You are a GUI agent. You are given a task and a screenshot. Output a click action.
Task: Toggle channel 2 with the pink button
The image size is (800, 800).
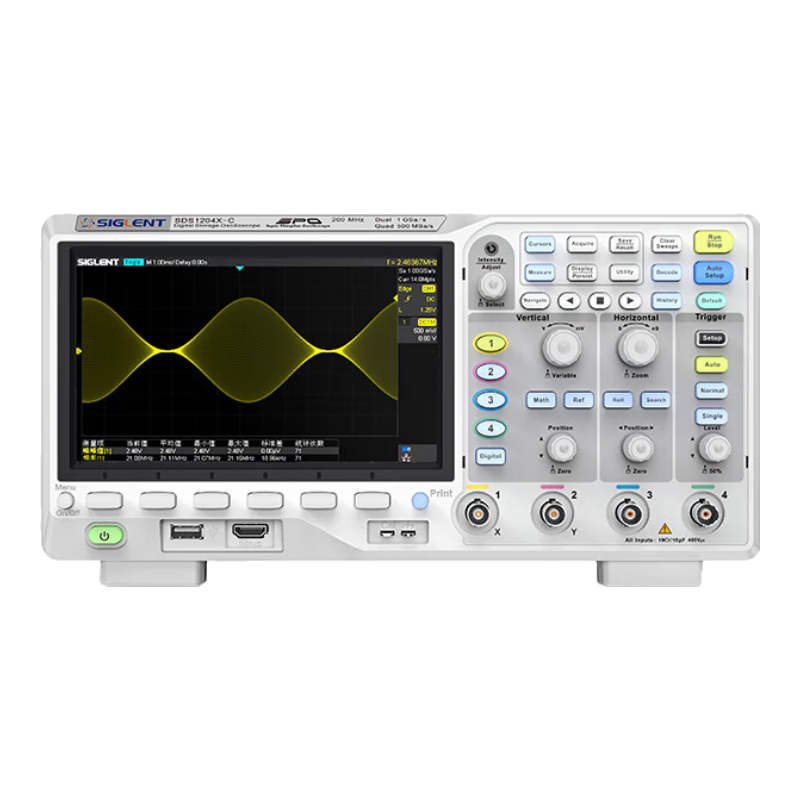pos(490,371)
